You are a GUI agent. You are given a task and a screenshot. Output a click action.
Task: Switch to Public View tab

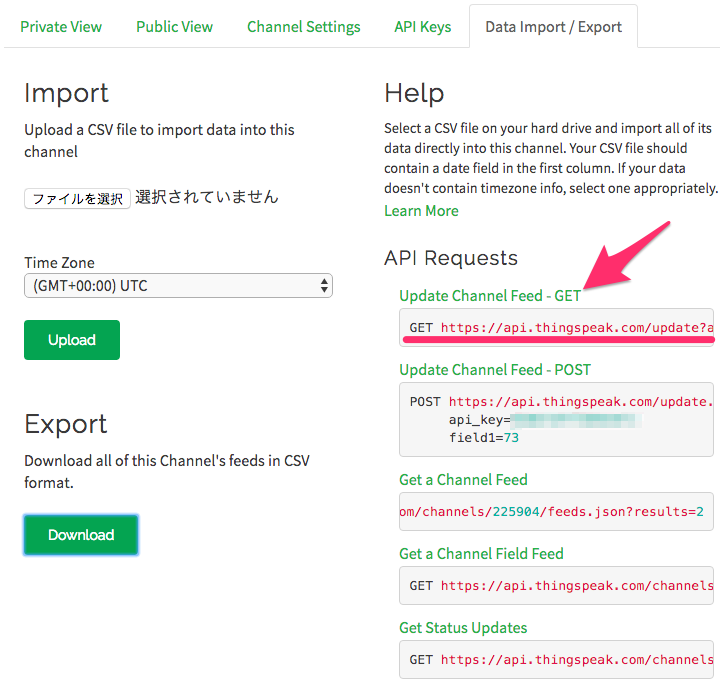(174, 27)
